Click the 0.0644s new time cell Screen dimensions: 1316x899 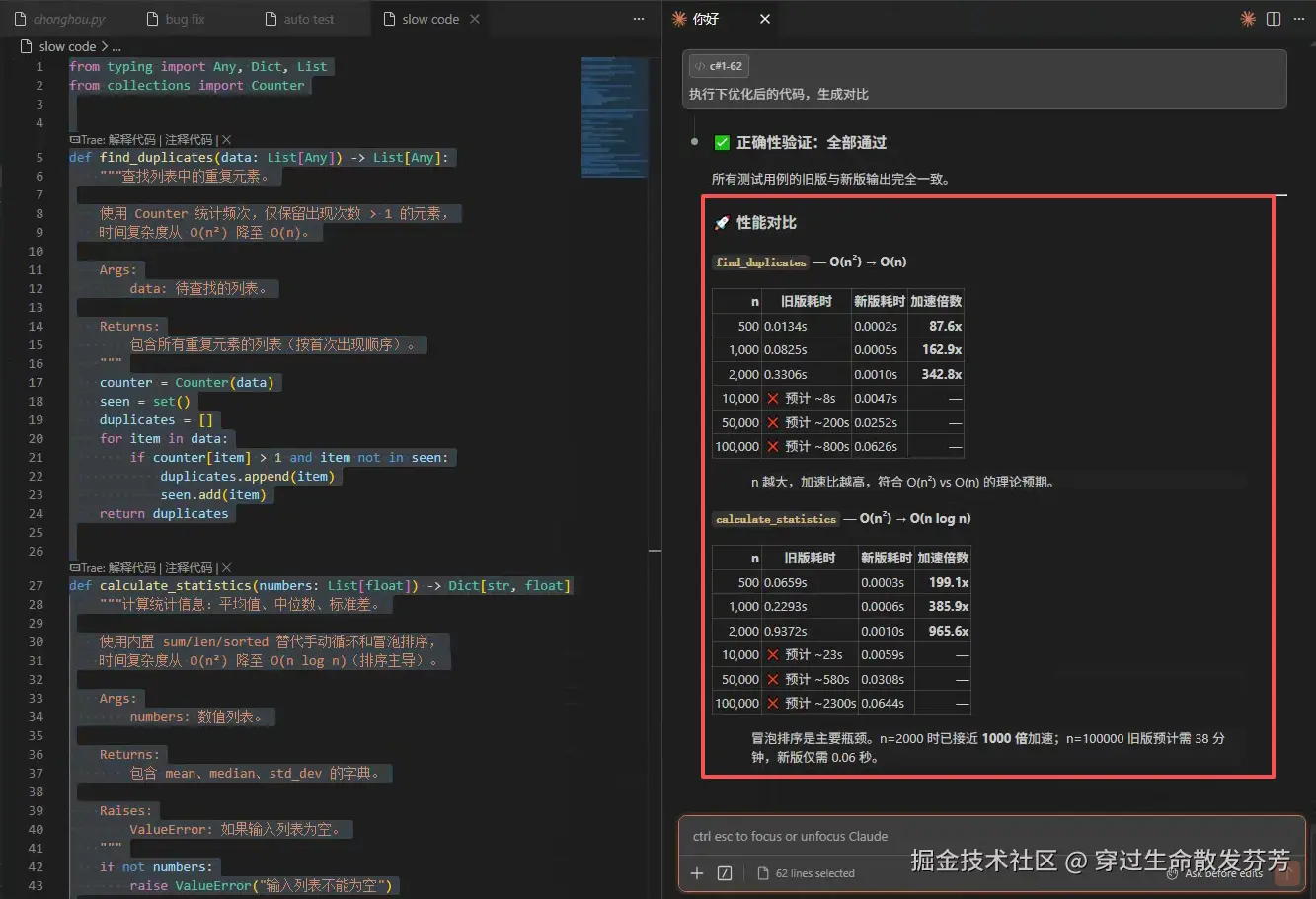point(887,704)
